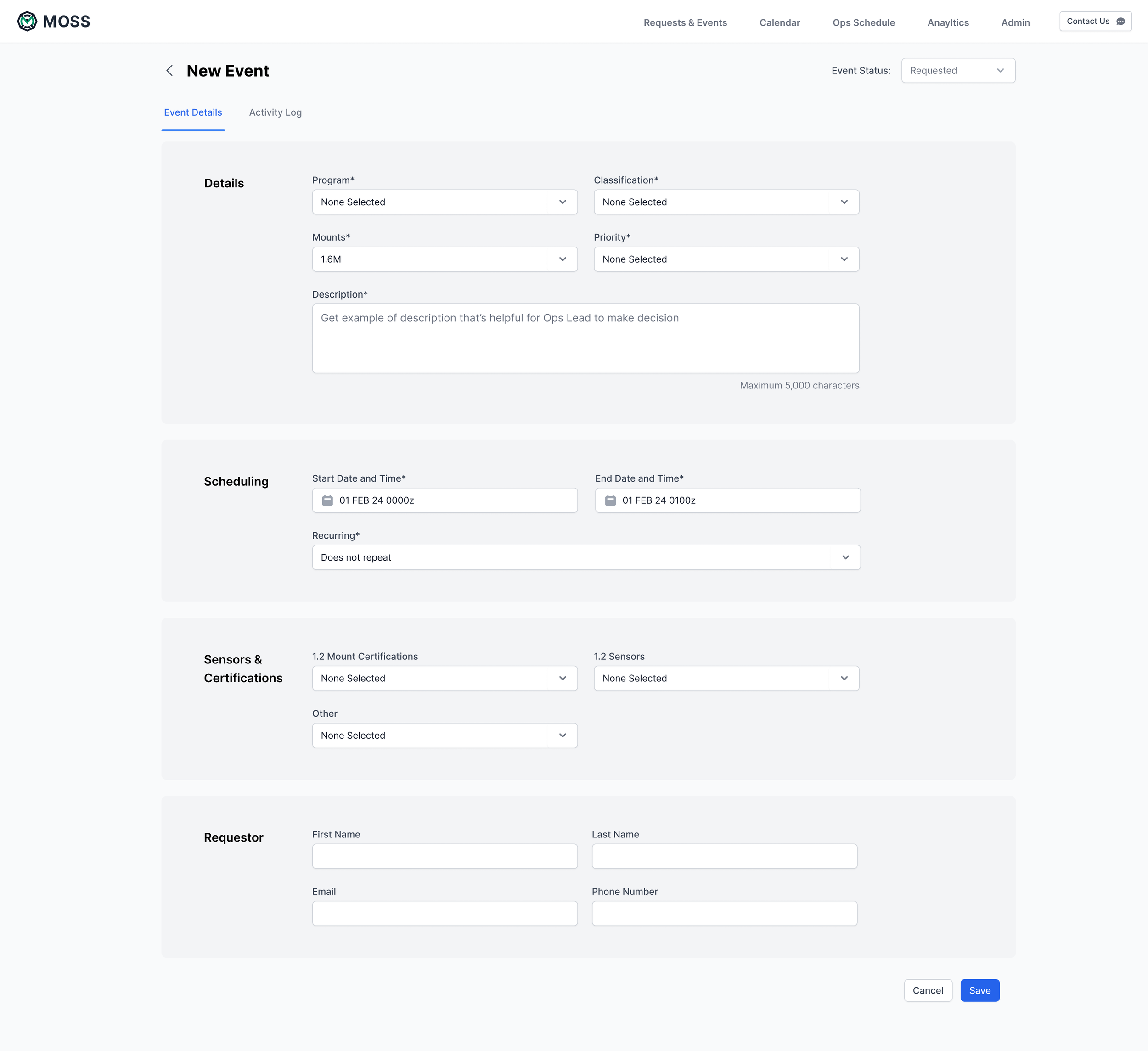The image size is (1148, 1051).
Task: Click the MOSS logo icon
Action: [x=27, y=22]
